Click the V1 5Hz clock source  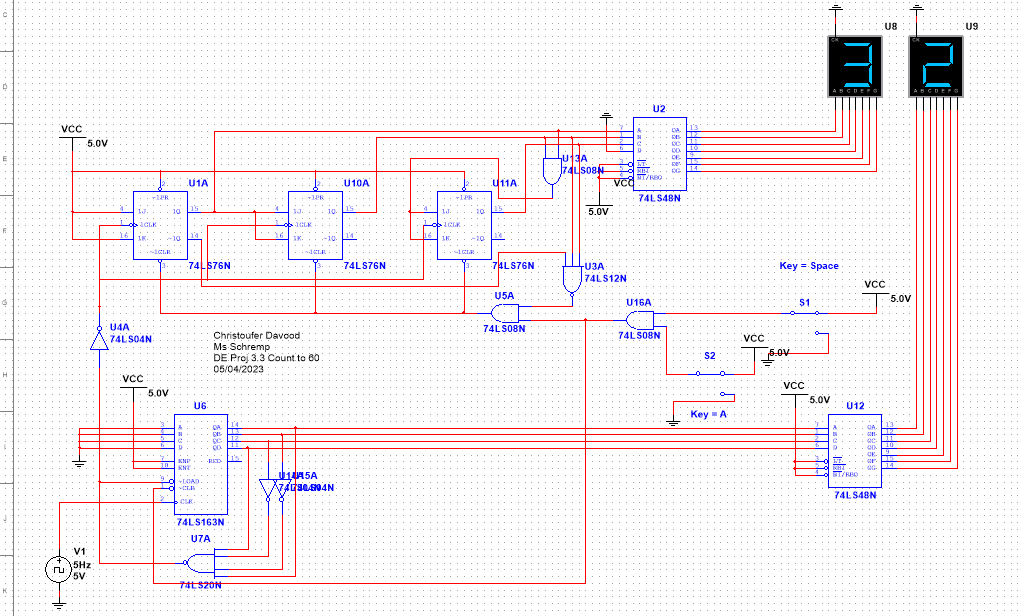tap(57, 570)
